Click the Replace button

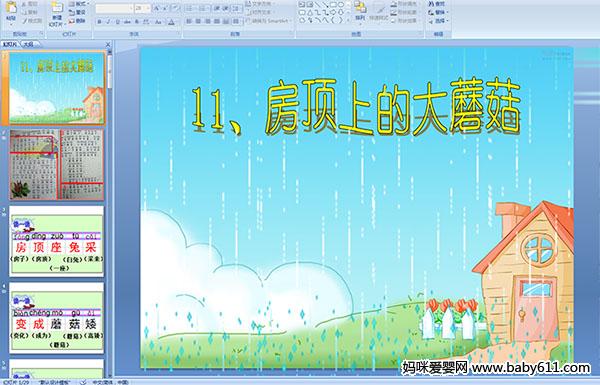[438, 12]
